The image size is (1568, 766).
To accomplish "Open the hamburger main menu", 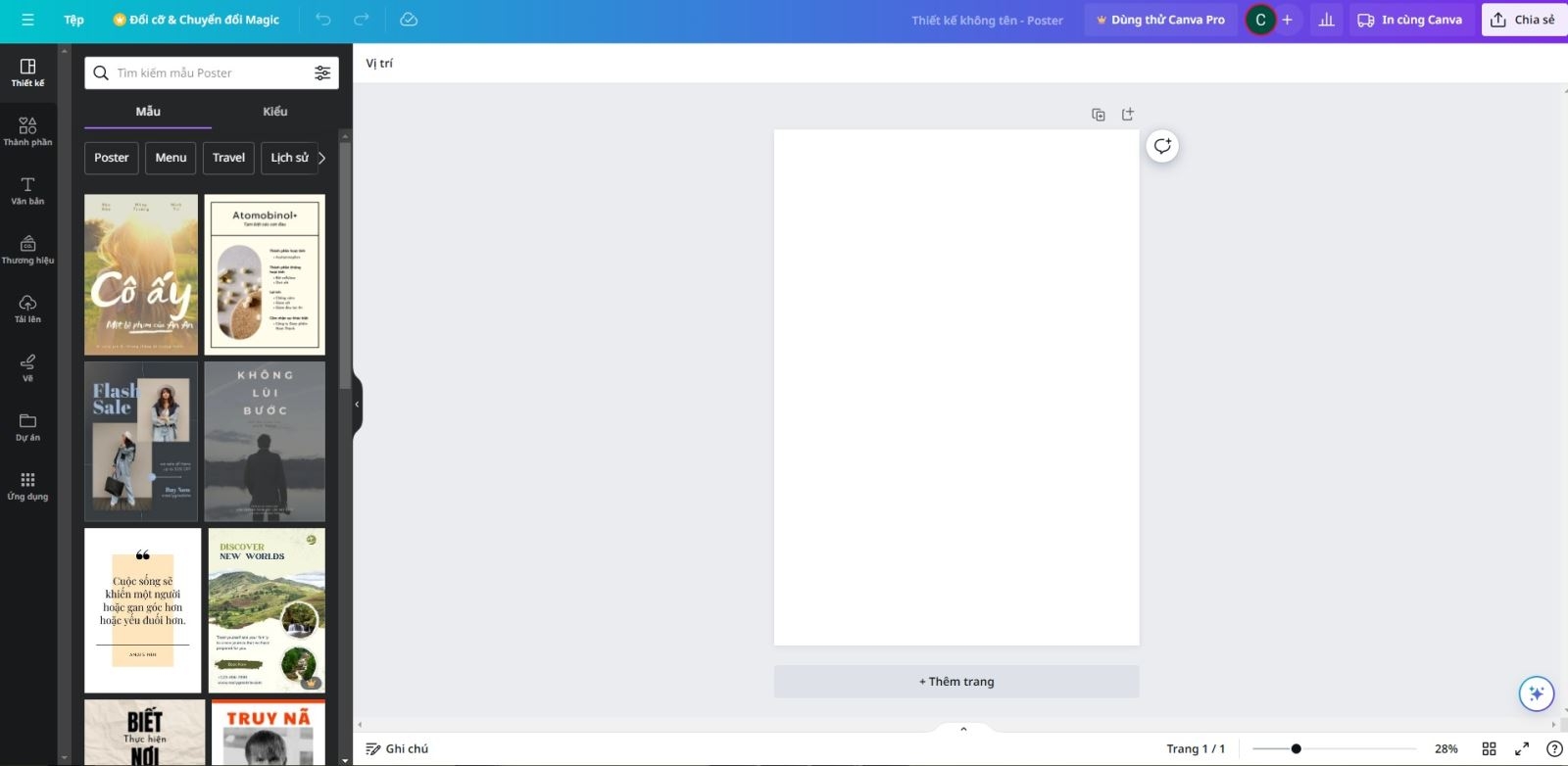I will click(x=27, y=20).
